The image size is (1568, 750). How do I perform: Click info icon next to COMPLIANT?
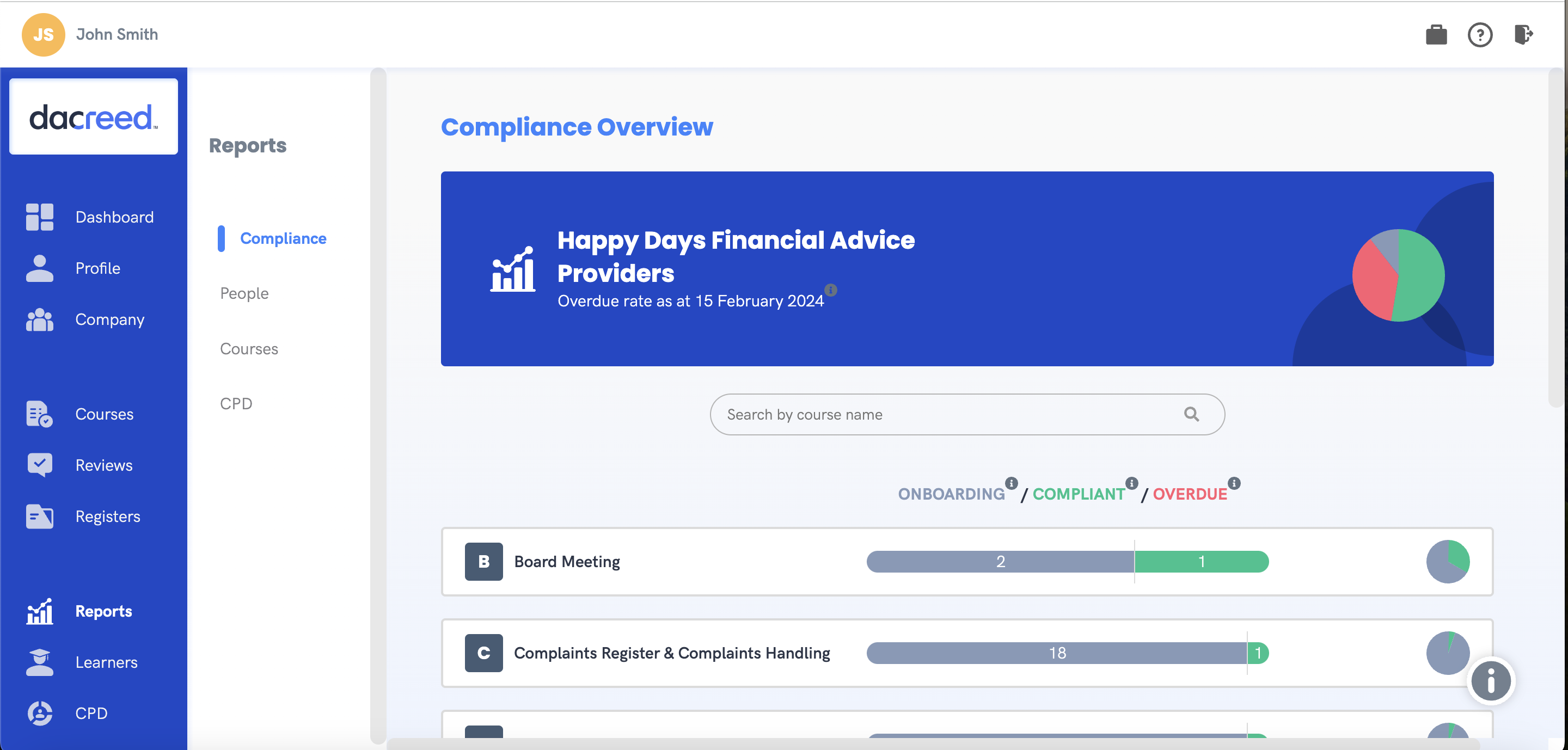(x=1131, y=483)
